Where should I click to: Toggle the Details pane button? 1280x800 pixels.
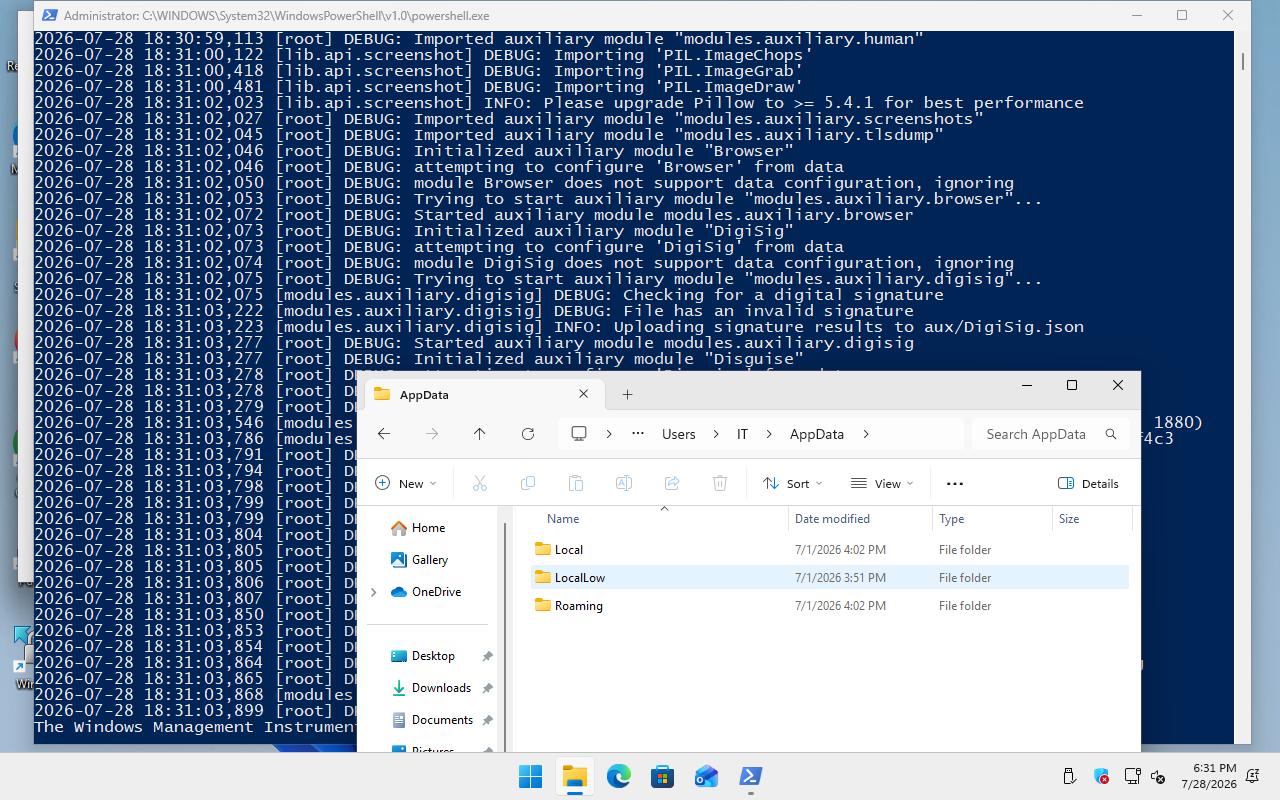(1088, 483)
